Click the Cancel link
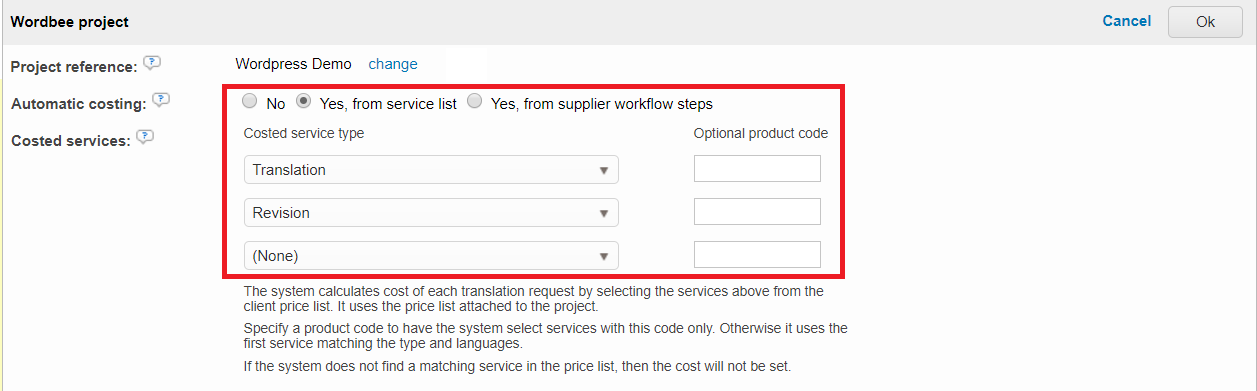Screen dimensions: 1257x391 click(x=1127, y=21)
